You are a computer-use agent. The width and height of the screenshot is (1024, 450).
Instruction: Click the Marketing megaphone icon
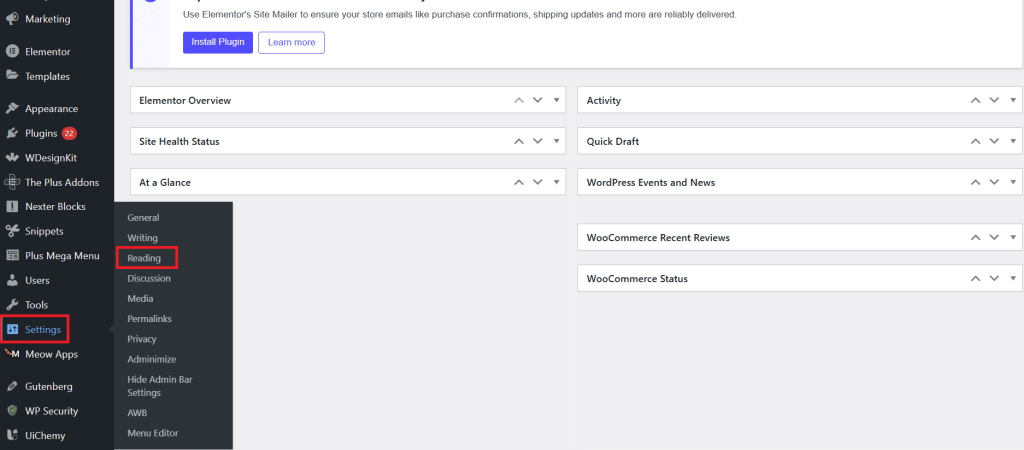[12, 19]
